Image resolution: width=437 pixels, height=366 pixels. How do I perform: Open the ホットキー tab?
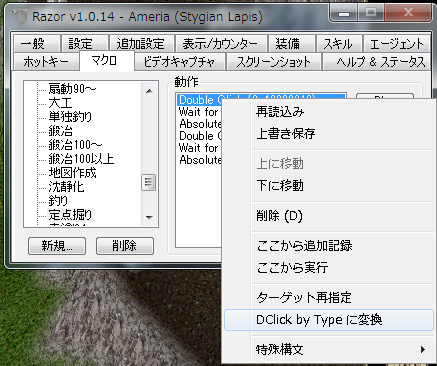tap(46, 62)
